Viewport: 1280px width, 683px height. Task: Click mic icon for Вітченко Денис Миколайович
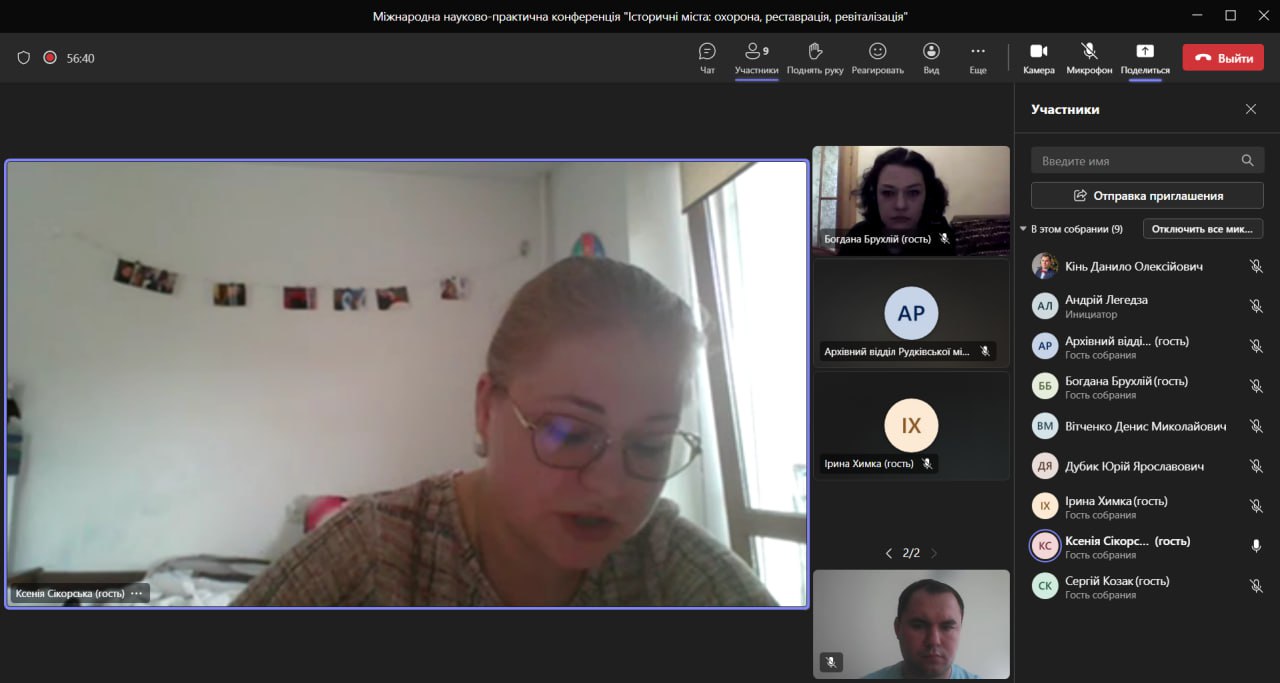tap(1256, 426)
